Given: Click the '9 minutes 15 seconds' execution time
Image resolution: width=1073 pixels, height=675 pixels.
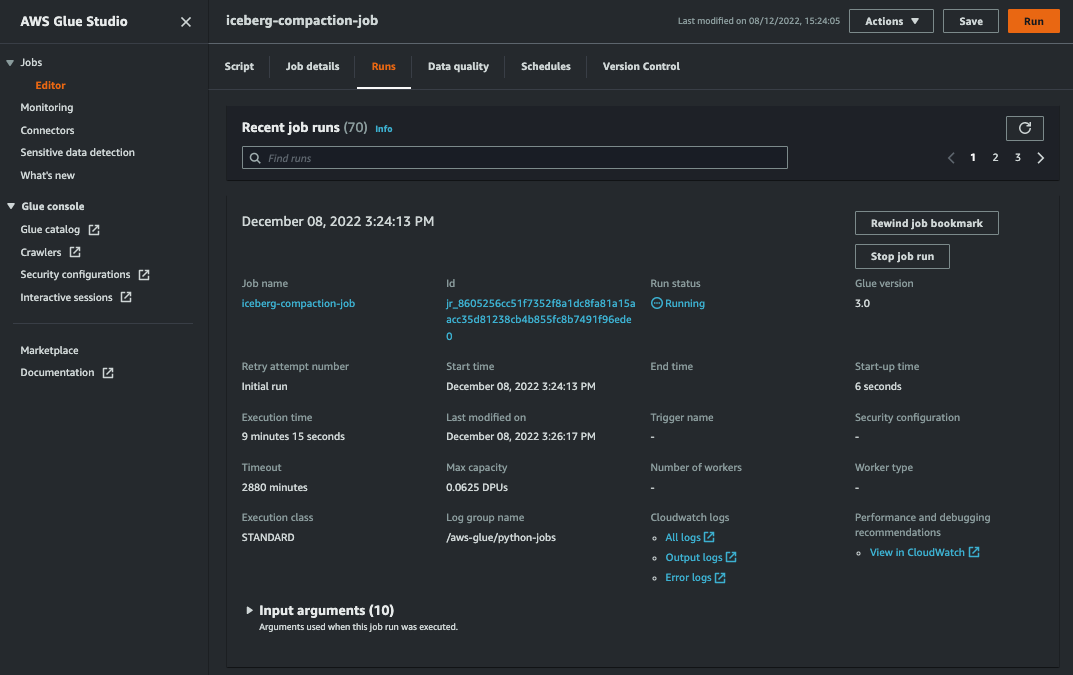Looking at the screenshot, I should pos(293,437).
